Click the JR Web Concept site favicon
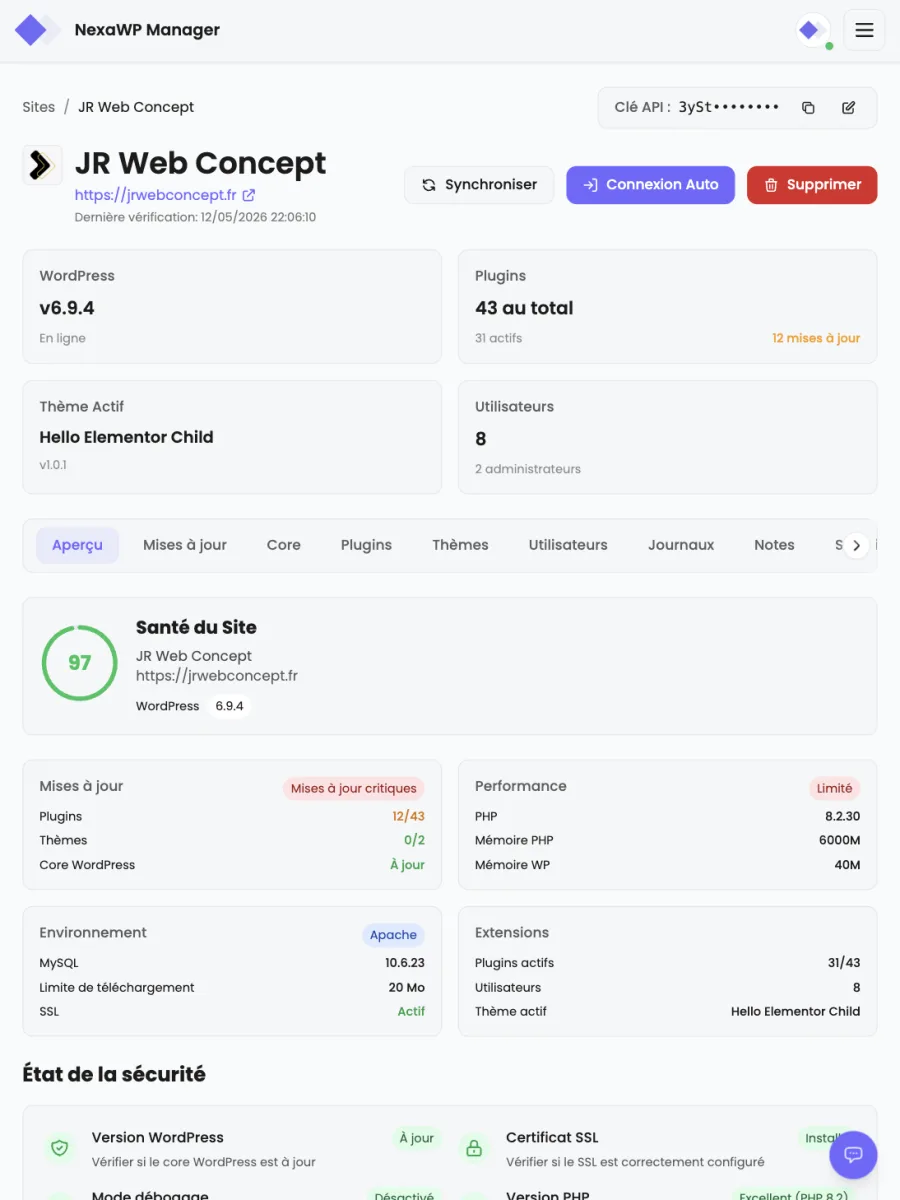Image resolution: width=900 pixels, height=1200 pixels. [42, 165]
